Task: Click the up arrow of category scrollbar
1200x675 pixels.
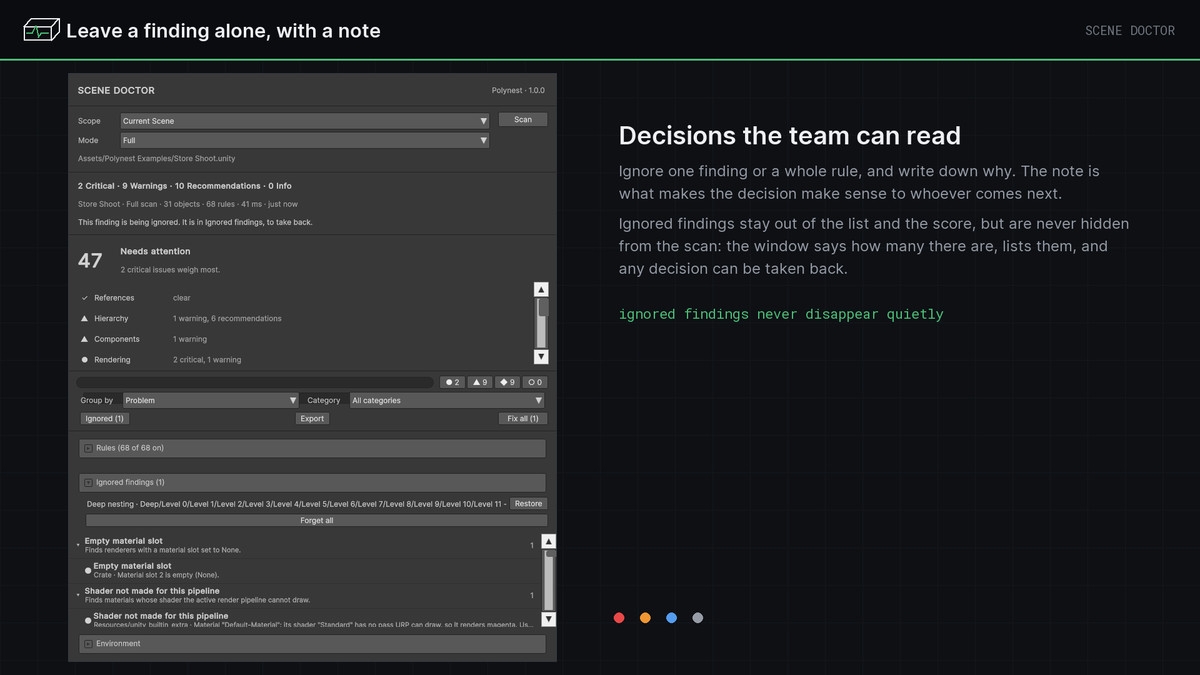Action: (541, 290)
